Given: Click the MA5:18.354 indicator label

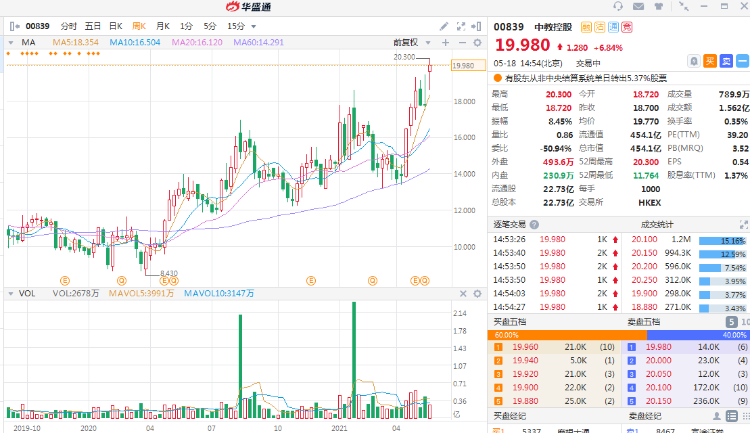Looking at the screenshot, I should point(76,43).
